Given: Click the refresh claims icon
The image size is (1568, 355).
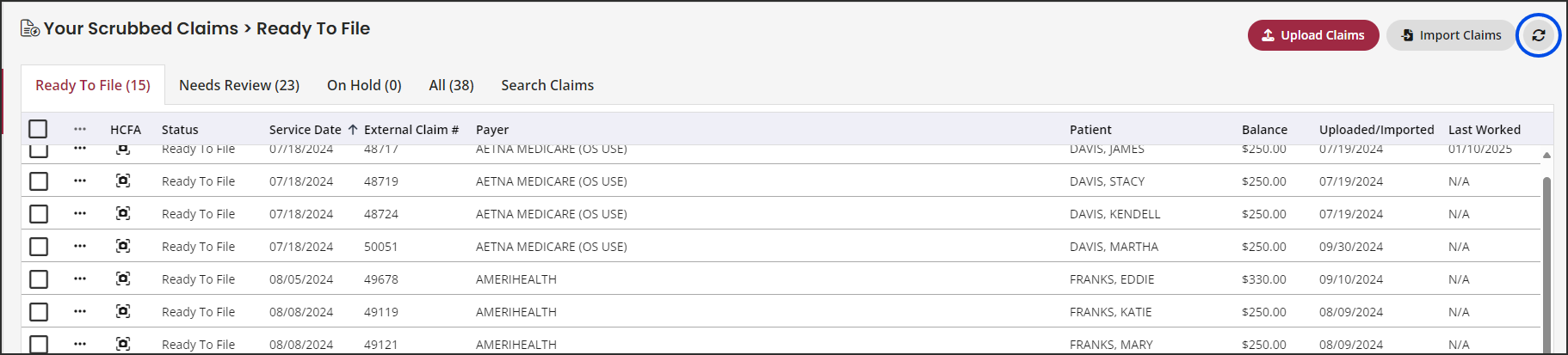Looking at the screenshot, I should tap(1538, 35).
